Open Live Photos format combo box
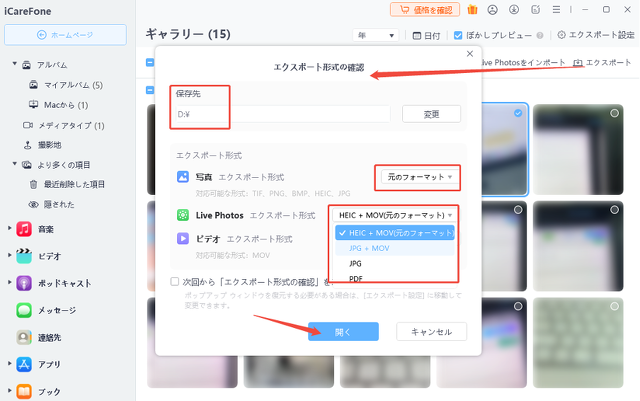 pyautogui.click(x=395, y=215)
